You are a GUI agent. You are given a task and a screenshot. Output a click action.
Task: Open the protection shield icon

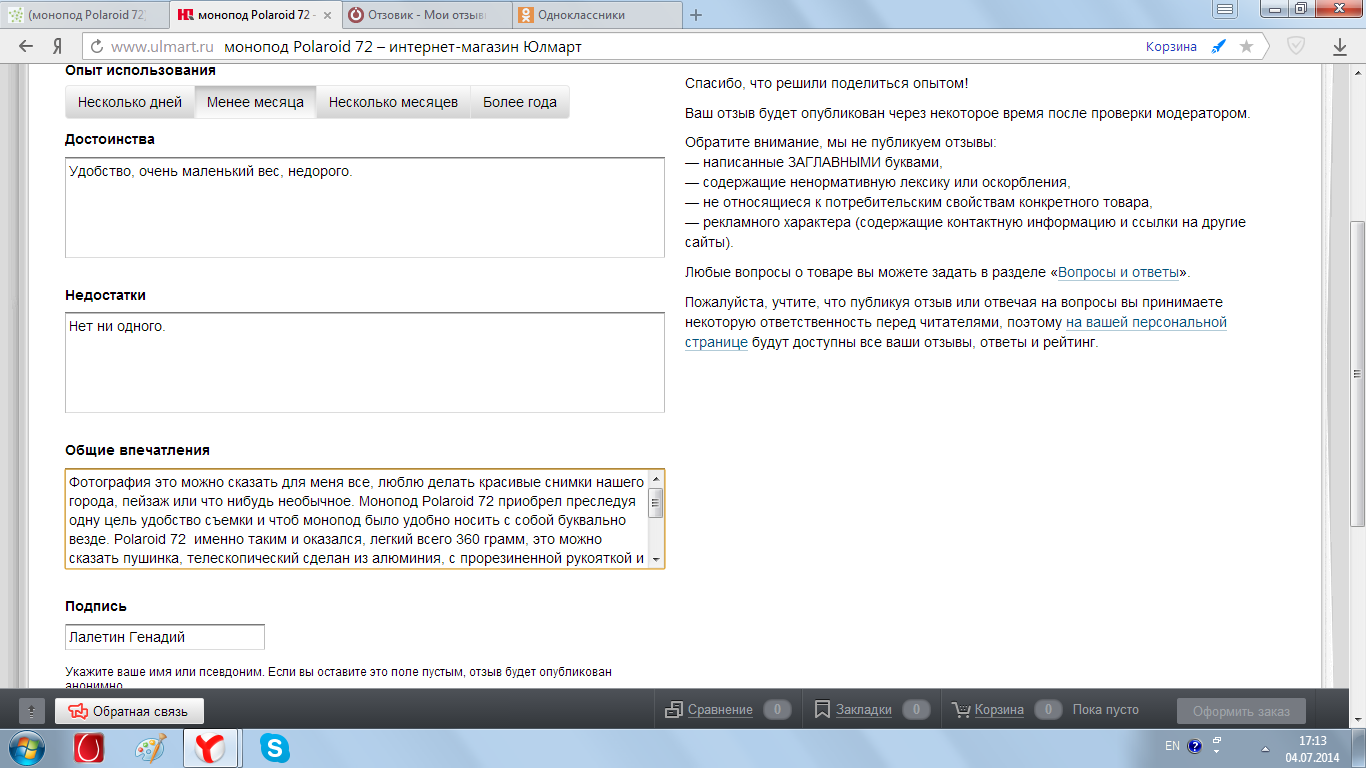(x=1296, y=47)
